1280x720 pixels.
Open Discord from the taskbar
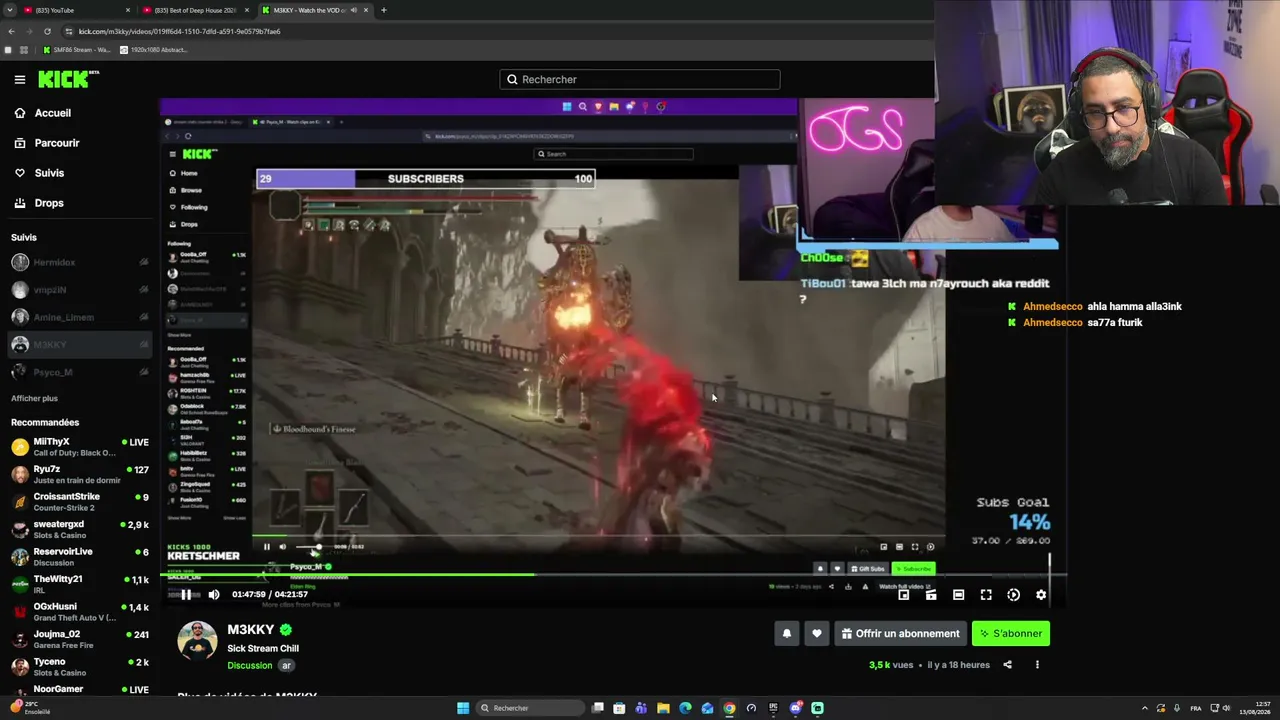point(795,708)
